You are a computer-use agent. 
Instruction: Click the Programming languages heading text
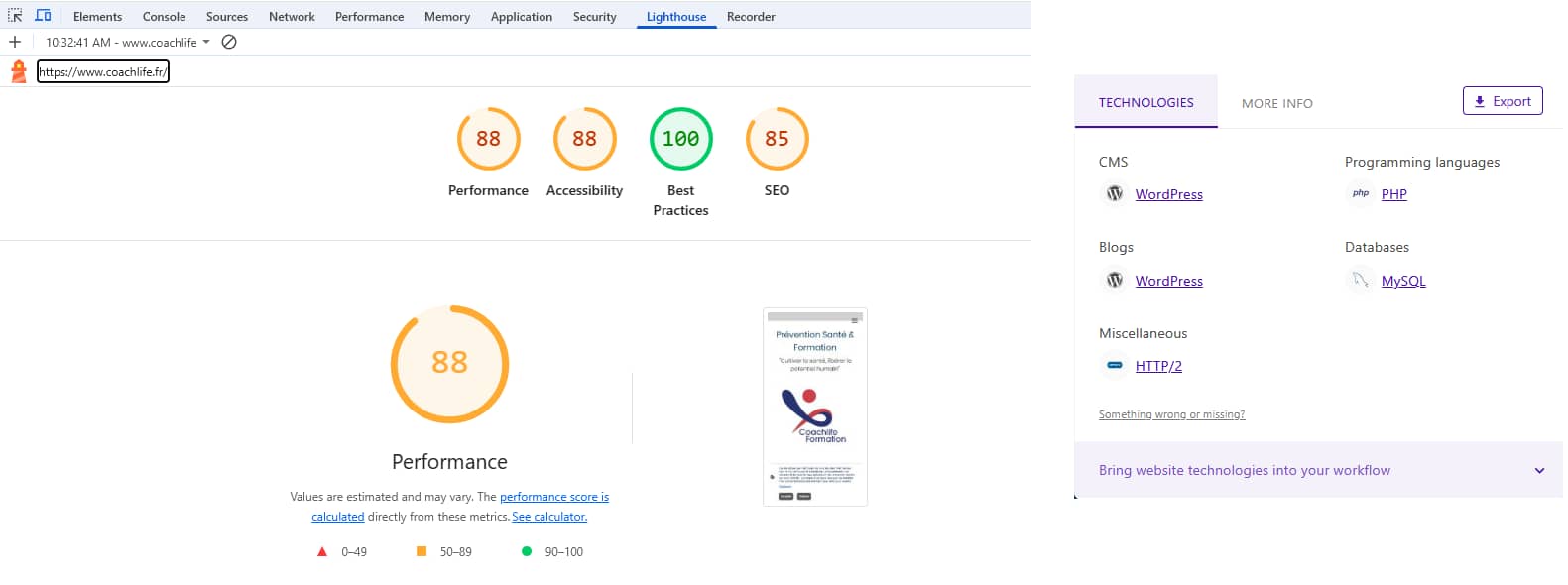pos(1421,162)
